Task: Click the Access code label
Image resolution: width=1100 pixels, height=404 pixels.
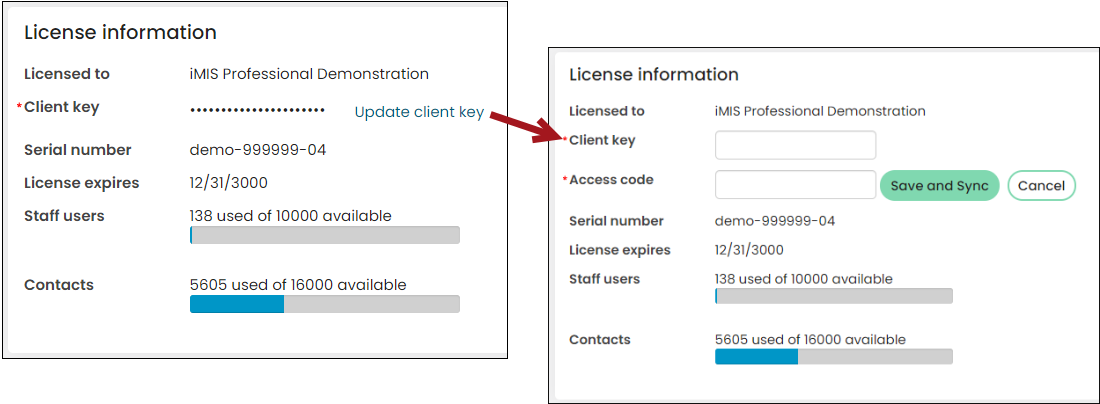Action: point(611,180)
